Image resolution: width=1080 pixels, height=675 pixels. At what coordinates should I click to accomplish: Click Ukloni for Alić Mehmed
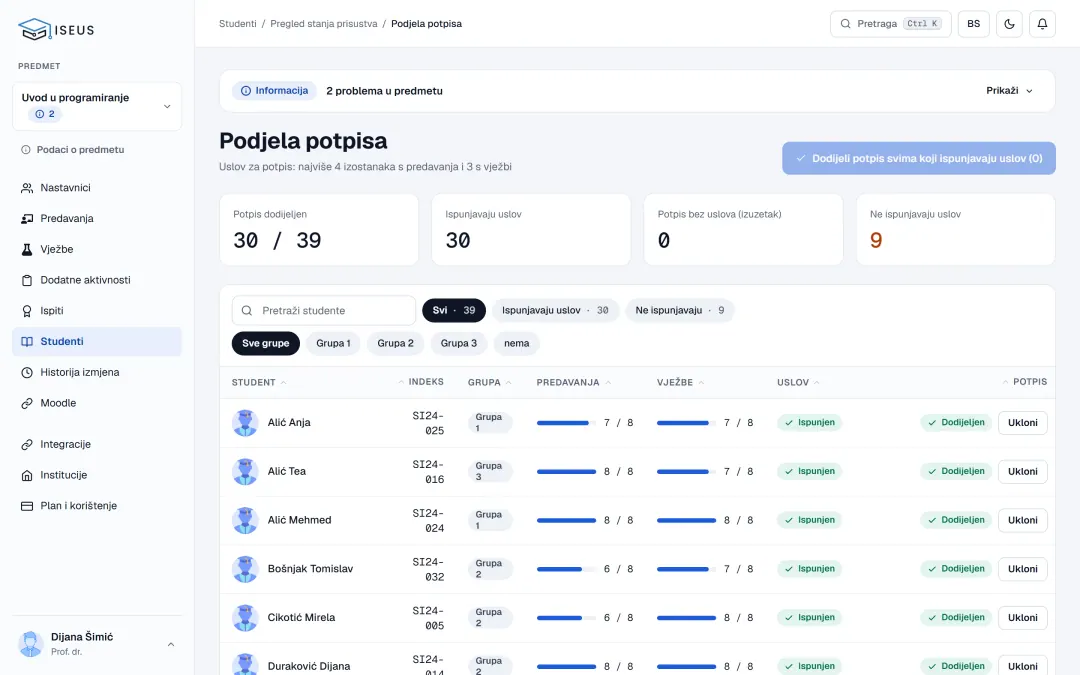coord(1023,520)
